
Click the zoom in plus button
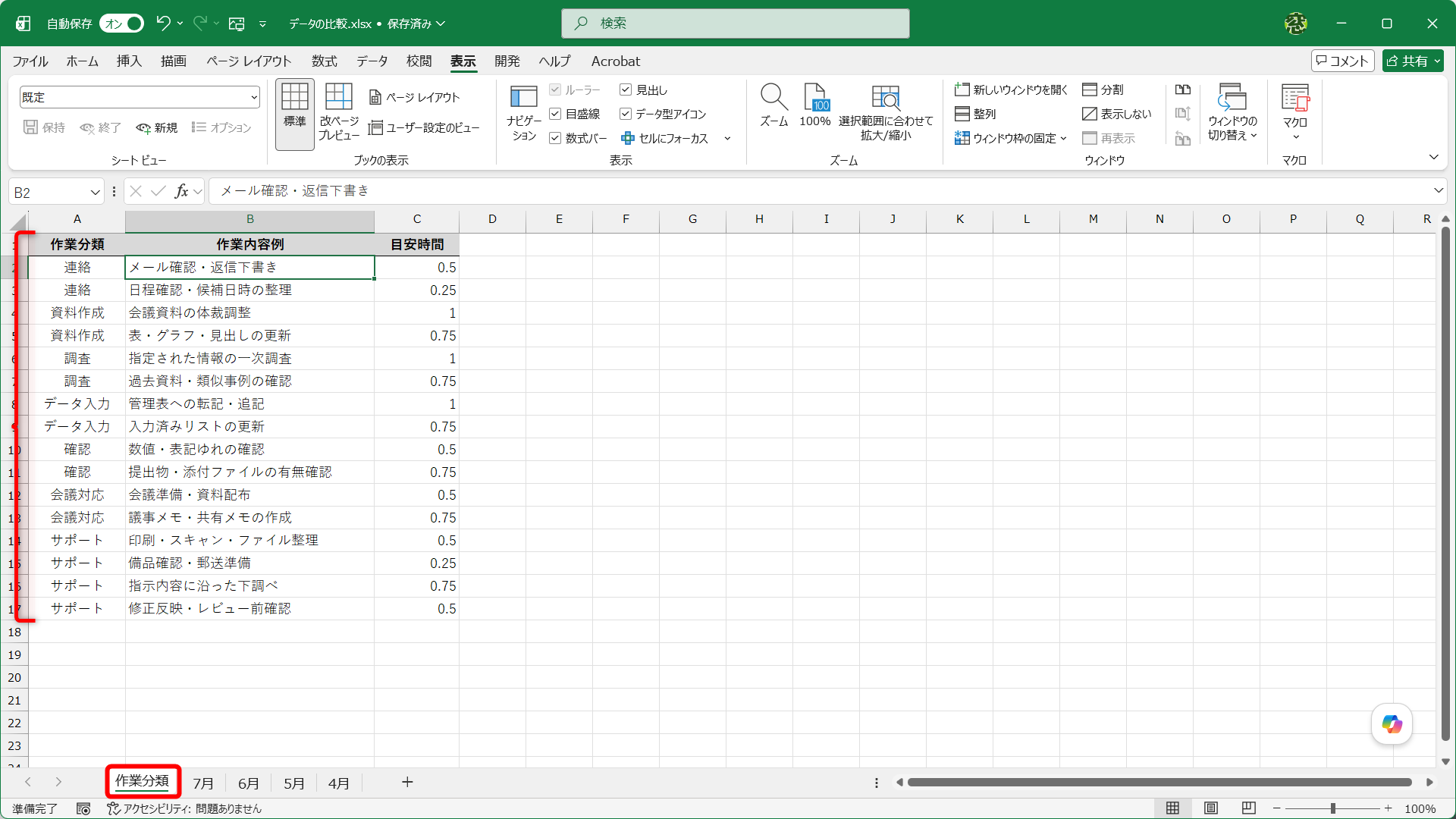tap(1388, 808)
